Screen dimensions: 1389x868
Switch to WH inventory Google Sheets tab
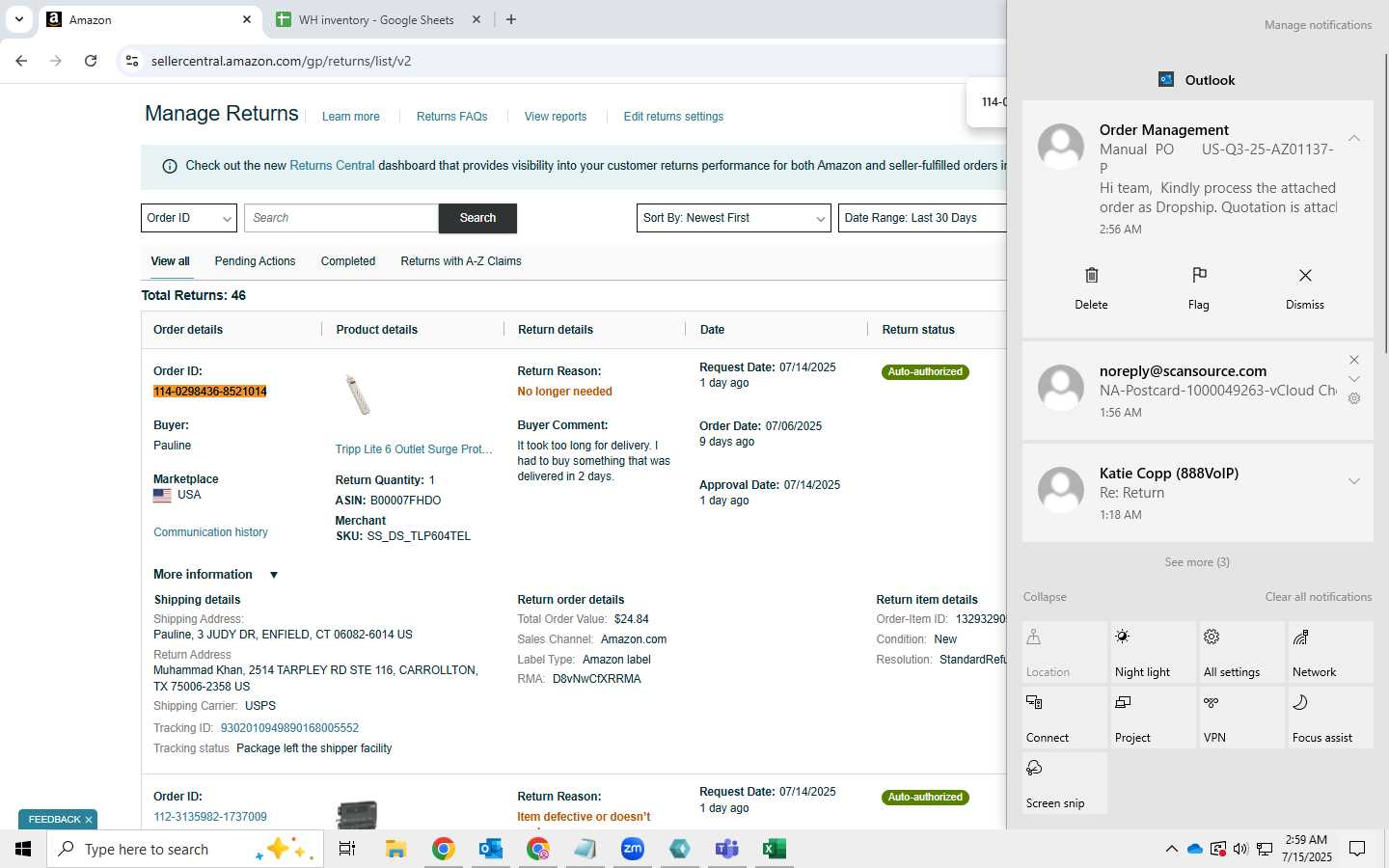(378, 19)
